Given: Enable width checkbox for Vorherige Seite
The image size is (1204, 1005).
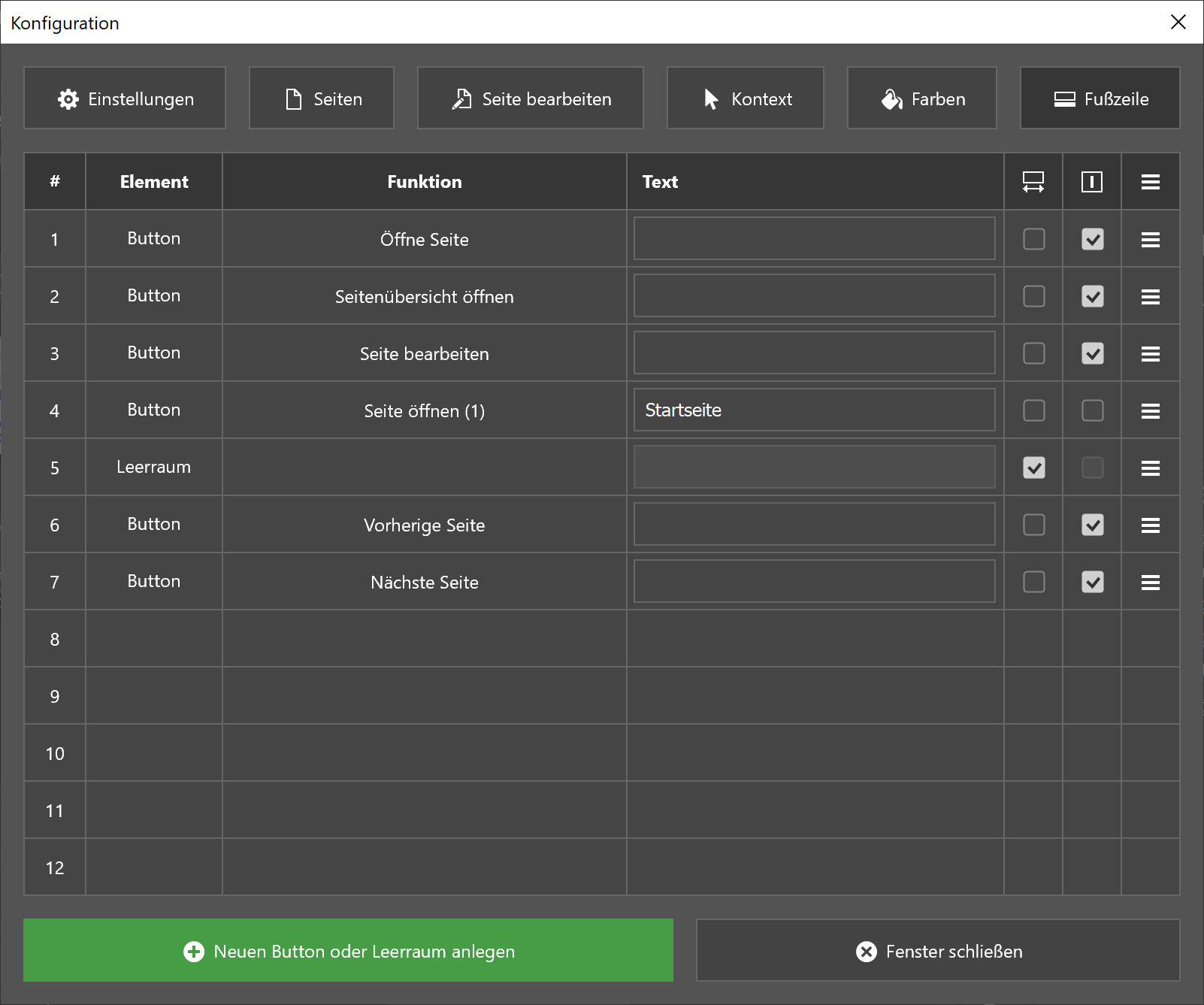Looking at the screenshot, I should pyautogui.click(x=1034, y=525).
